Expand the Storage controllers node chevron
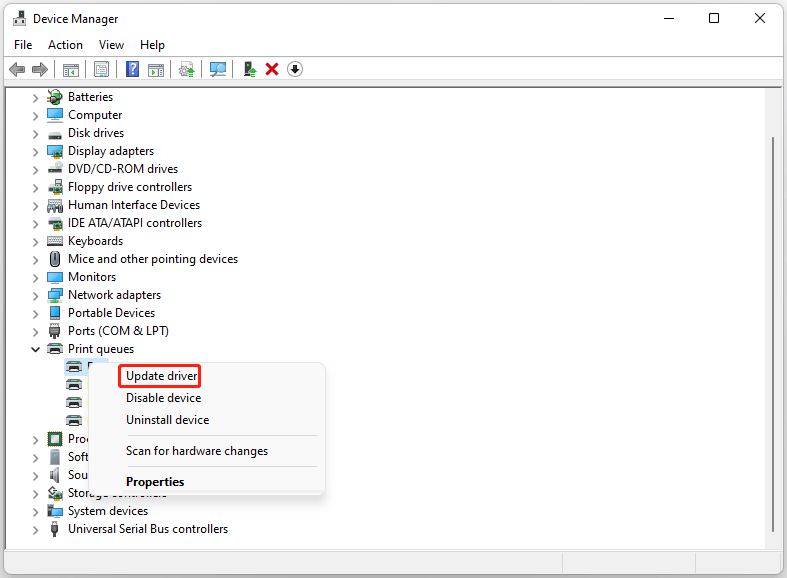Screen dimensions: 787x578 point(35,494)
